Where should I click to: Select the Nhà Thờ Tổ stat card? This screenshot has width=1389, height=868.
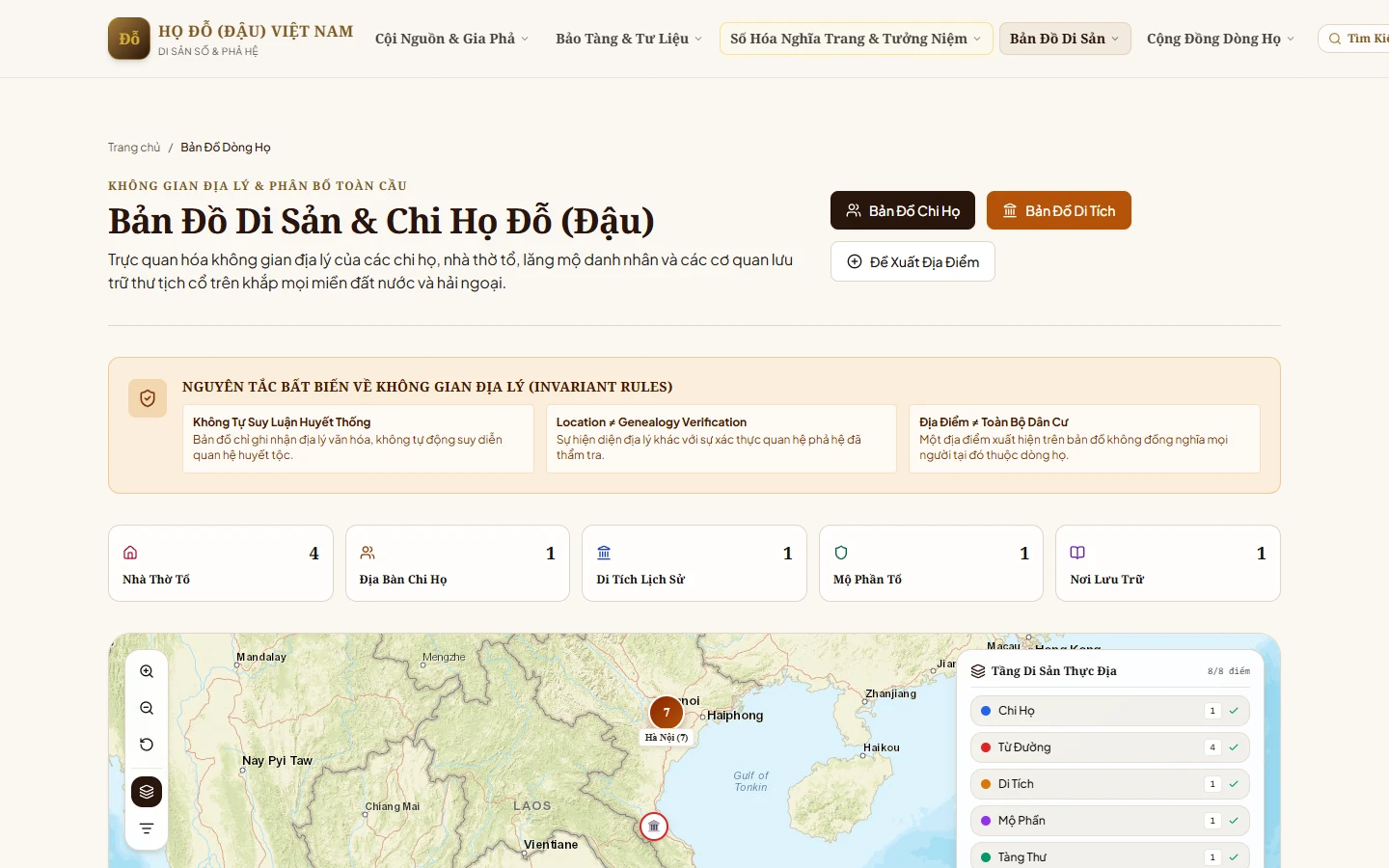(221, 563)
